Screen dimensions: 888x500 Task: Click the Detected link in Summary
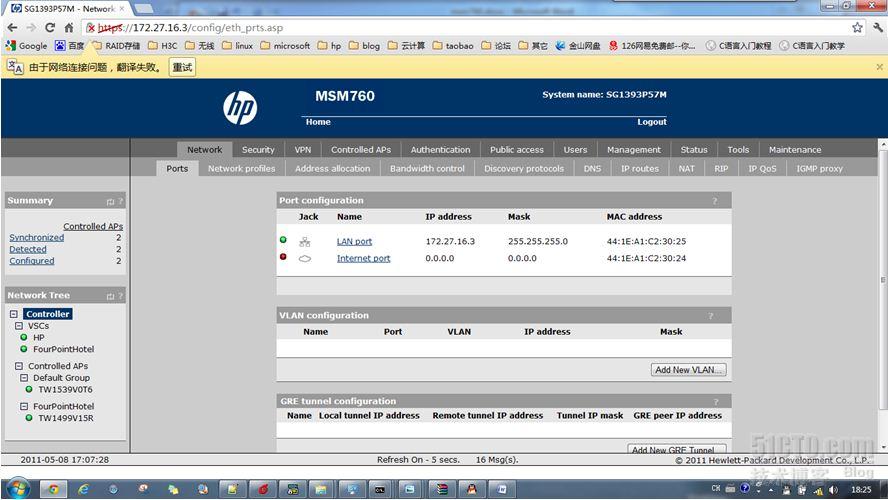(28, 249)
